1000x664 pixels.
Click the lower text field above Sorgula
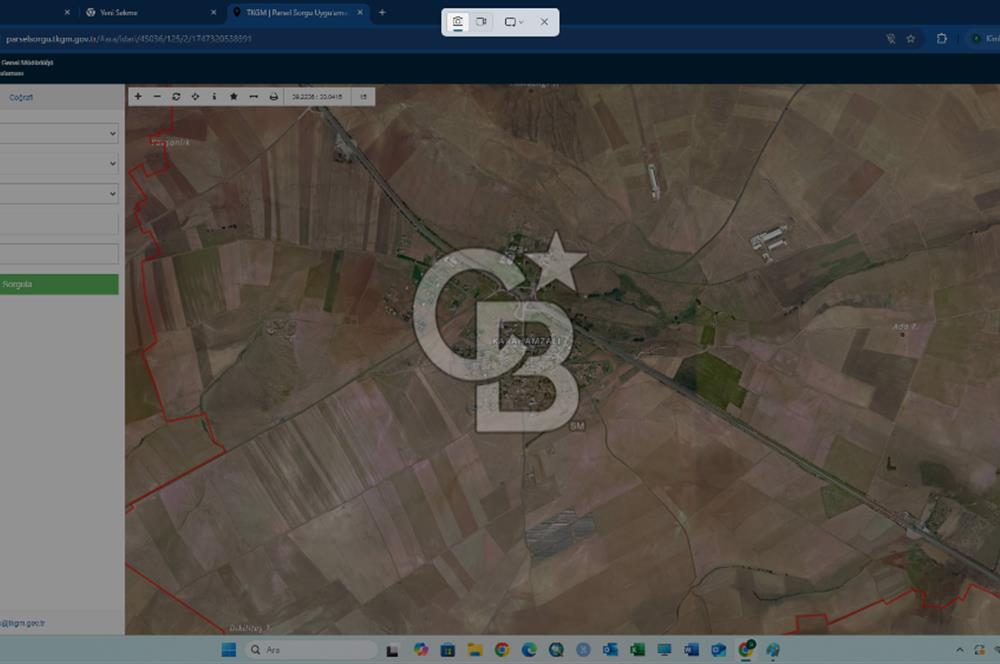(x=58, y=254)
